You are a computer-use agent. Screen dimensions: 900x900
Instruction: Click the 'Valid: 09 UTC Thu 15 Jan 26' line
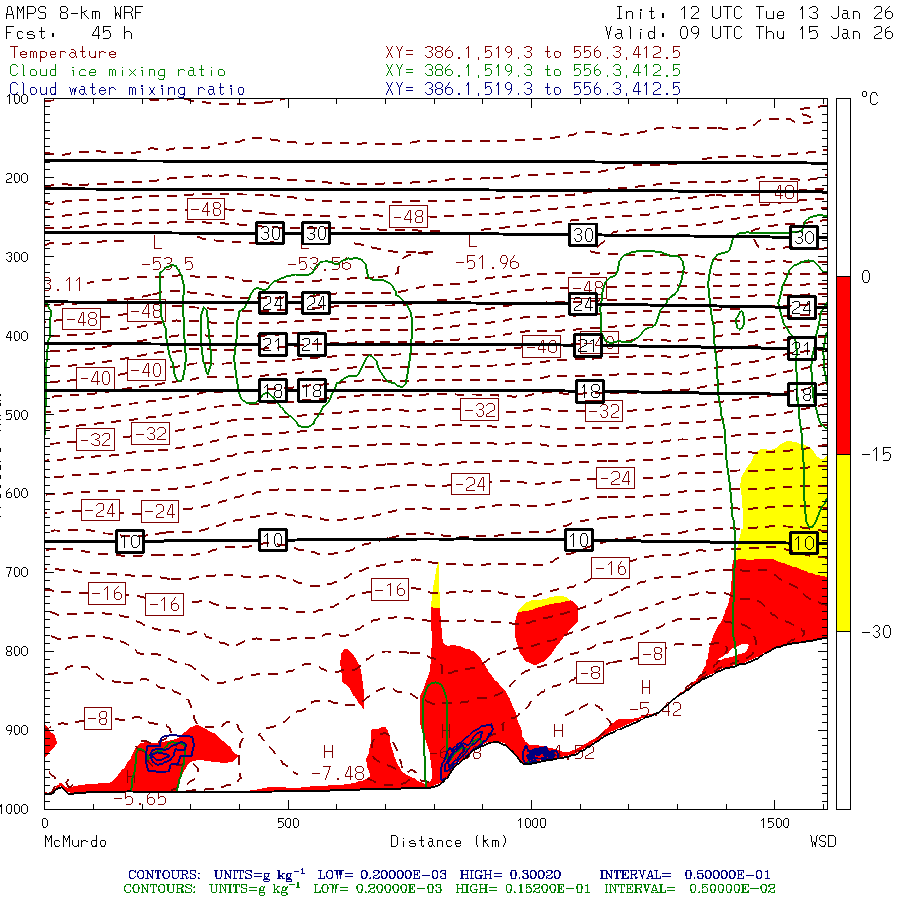(749, 33)
